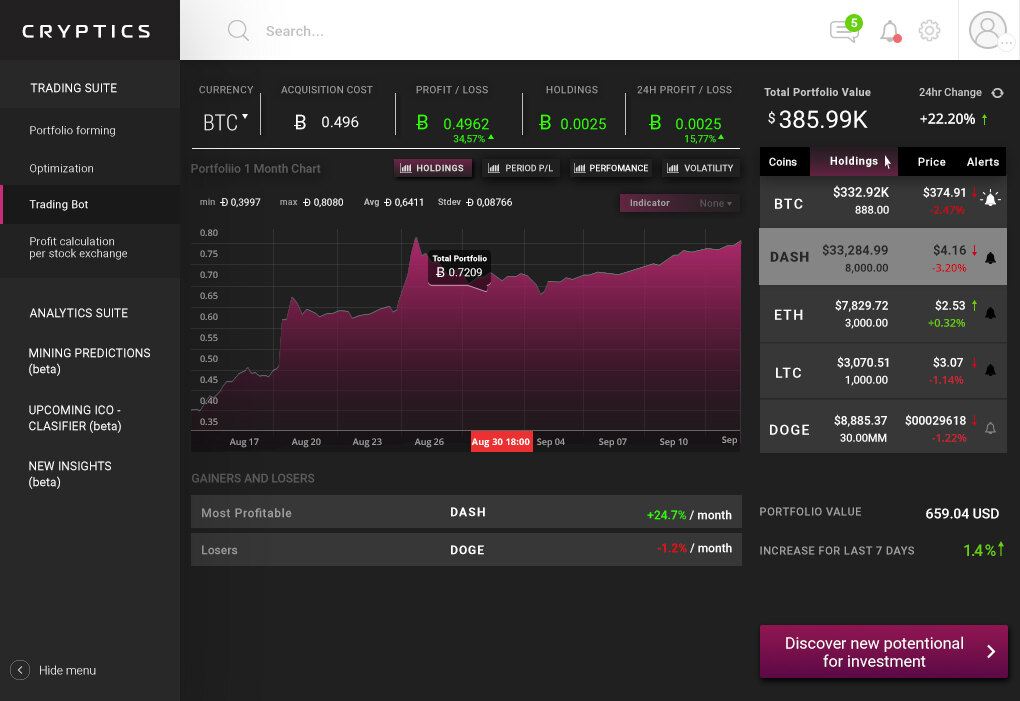Open the user profile avatar
The width and height of the screenshot is (1020, 701).
988,30
